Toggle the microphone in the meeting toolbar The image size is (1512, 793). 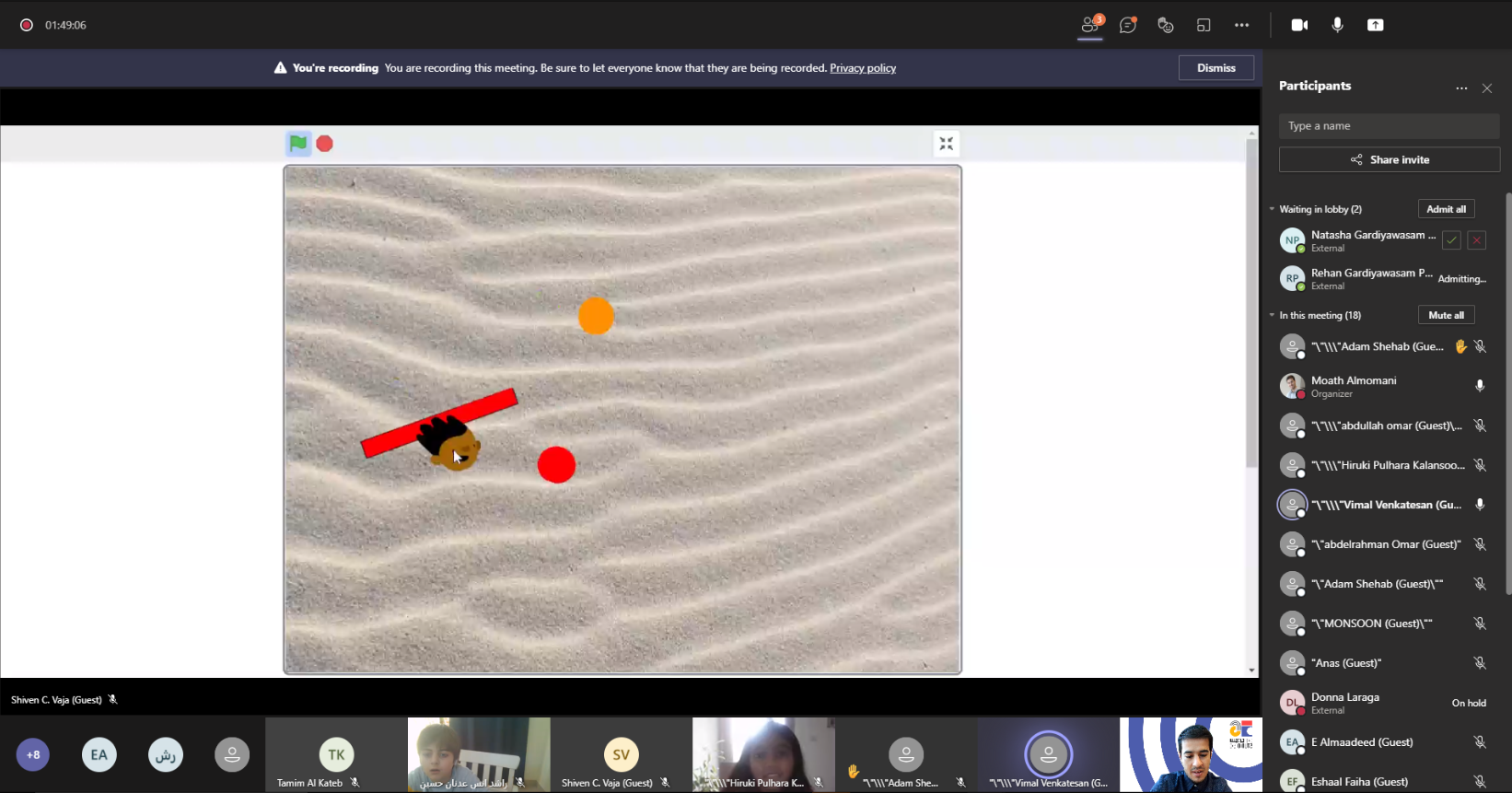pos(1337,25)
